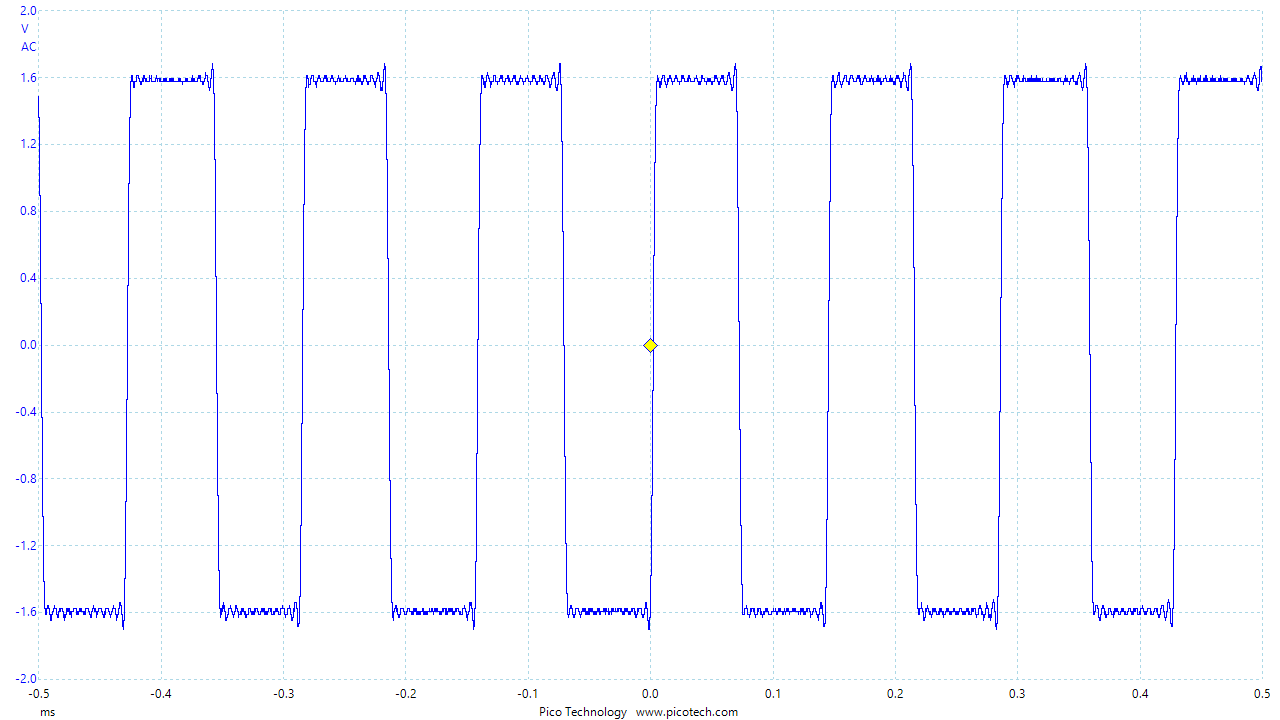
Task: Click the -0.1 time axis value
Action: click(528, 693)
